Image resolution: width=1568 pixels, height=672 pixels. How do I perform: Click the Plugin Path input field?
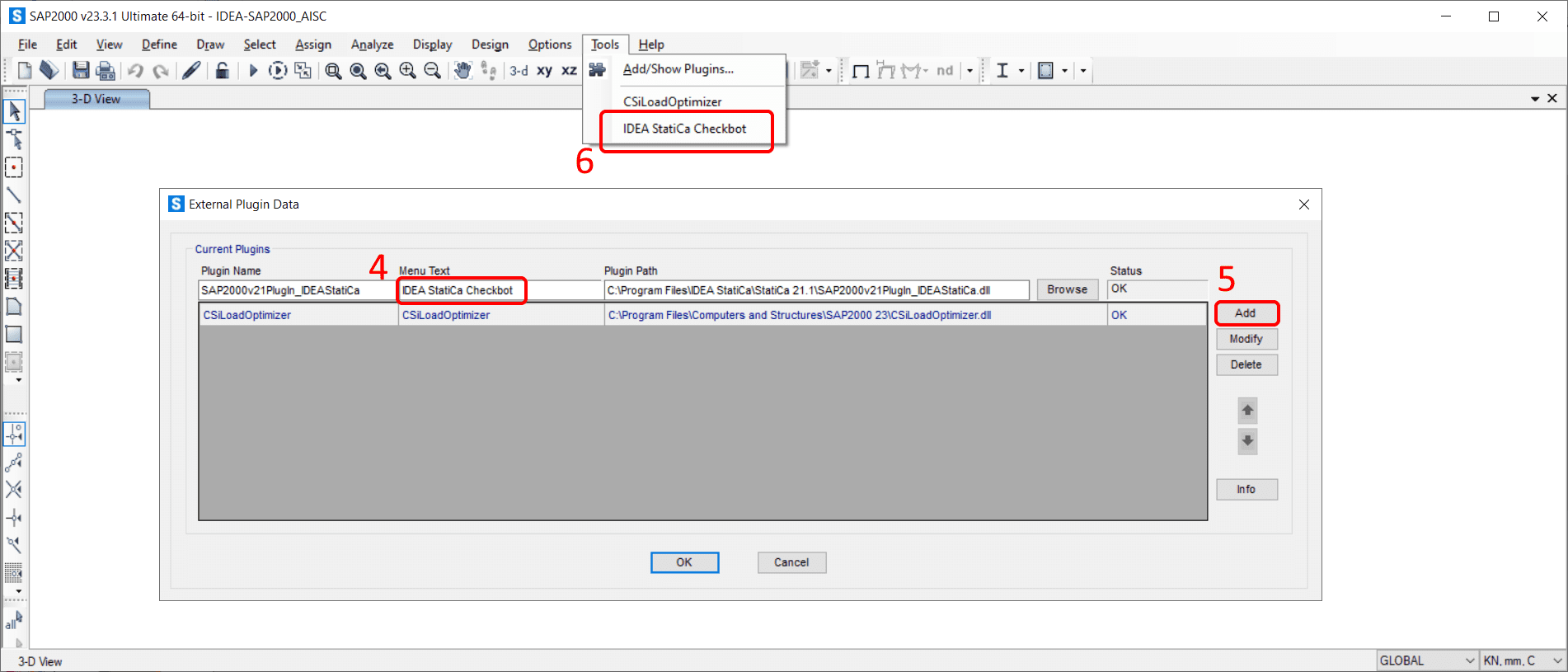pos(816,290)
